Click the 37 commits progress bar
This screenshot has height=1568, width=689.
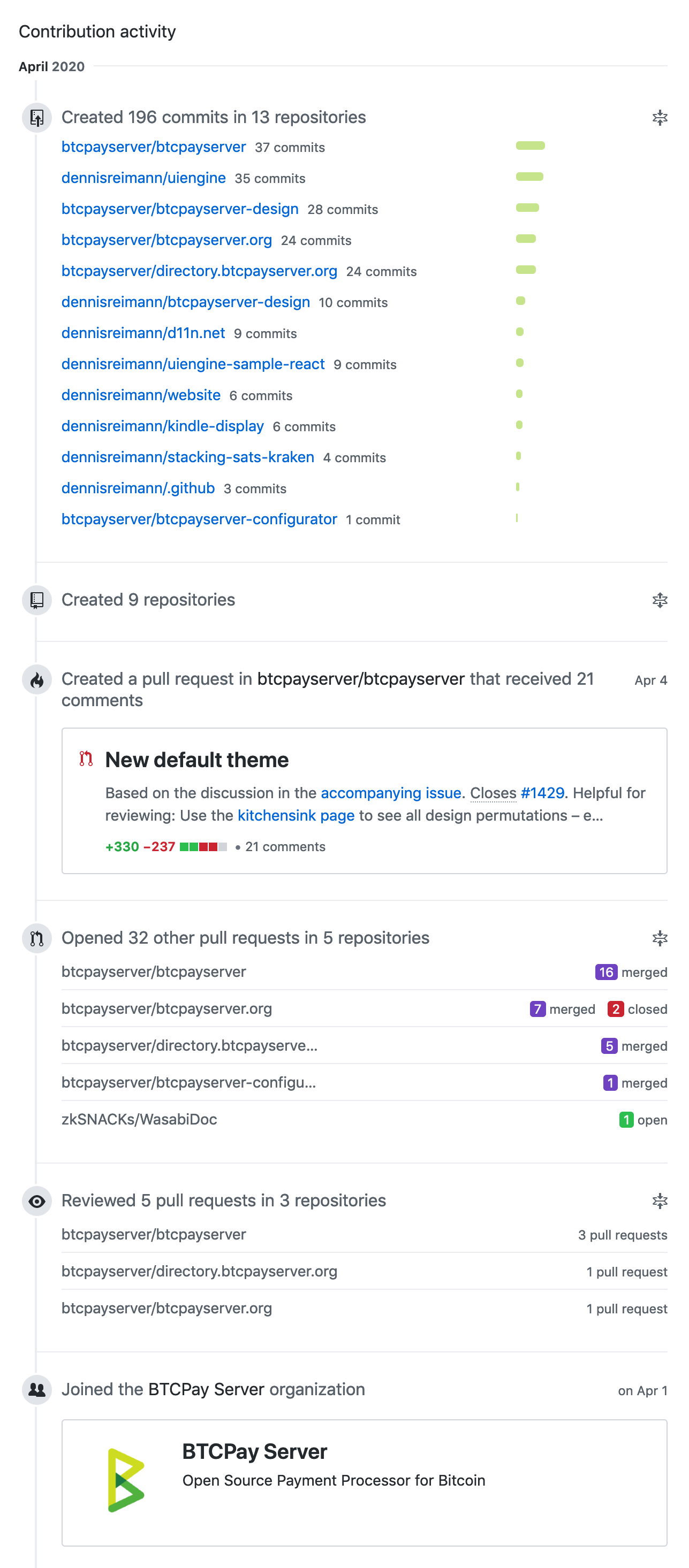click(x=530, y=146)
